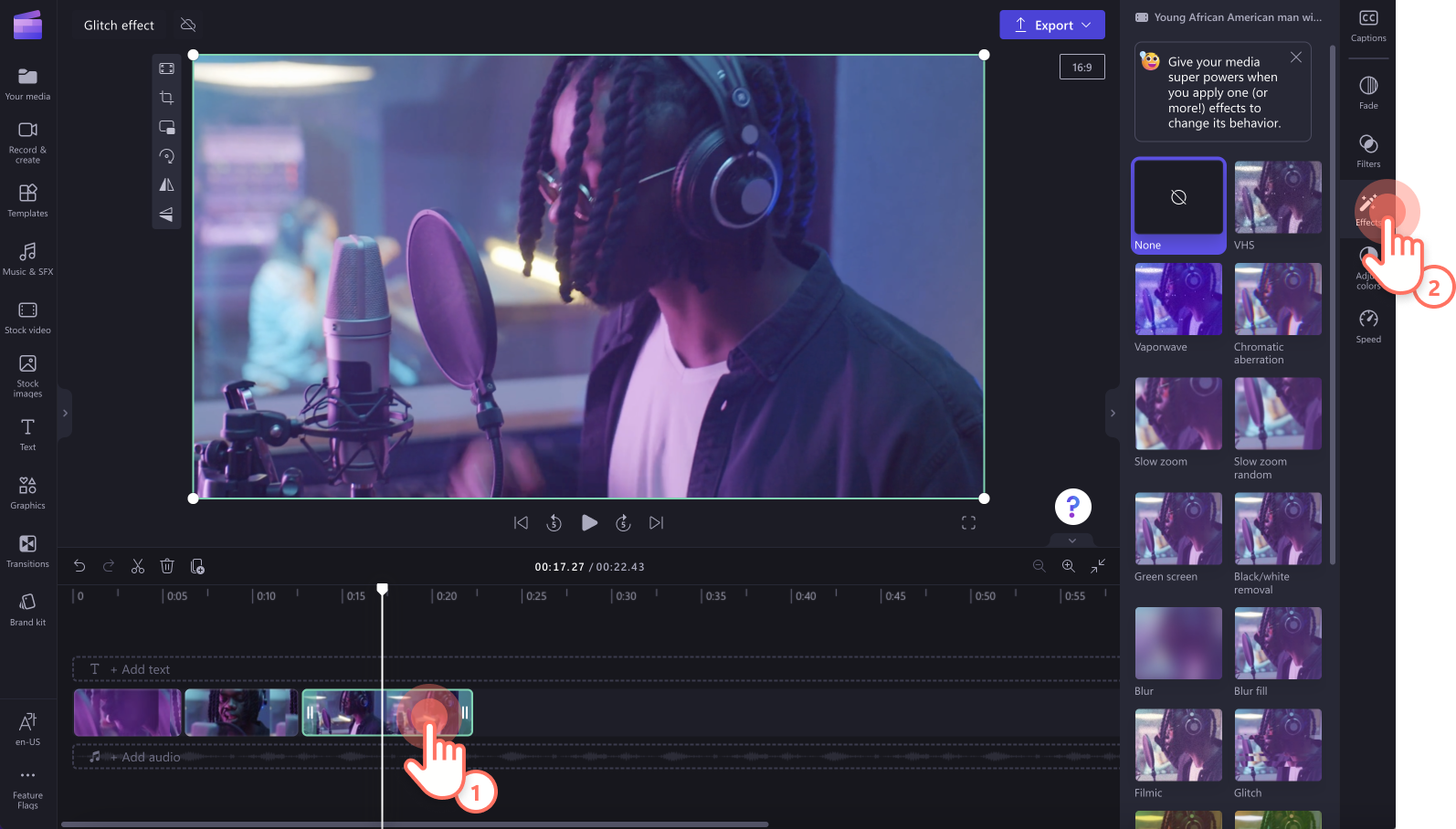The image size is (1456, 829).
Task: Undo the last action
Action: 79,566
